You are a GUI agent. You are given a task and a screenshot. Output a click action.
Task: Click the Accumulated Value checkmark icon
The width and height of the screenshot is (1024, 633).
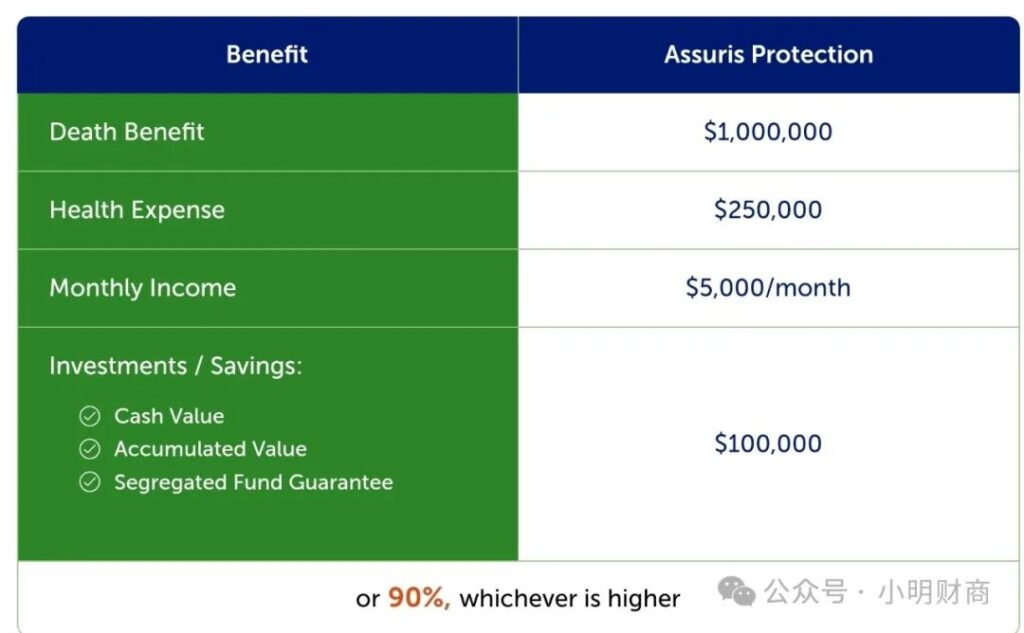tap(90, 449)
